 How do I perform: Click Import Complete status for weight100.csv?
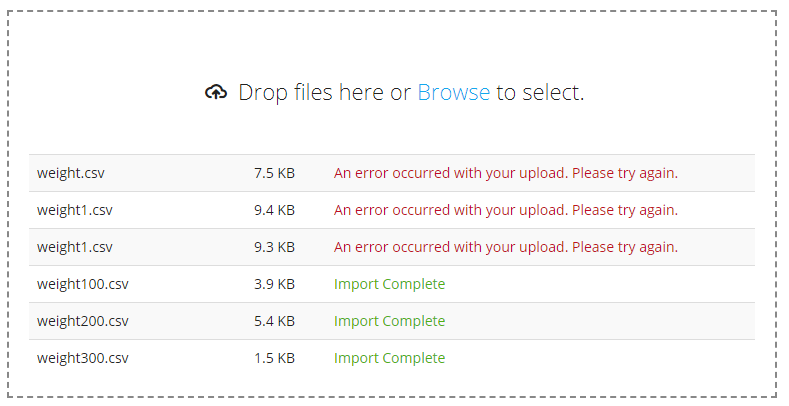[x=389, y=284]
